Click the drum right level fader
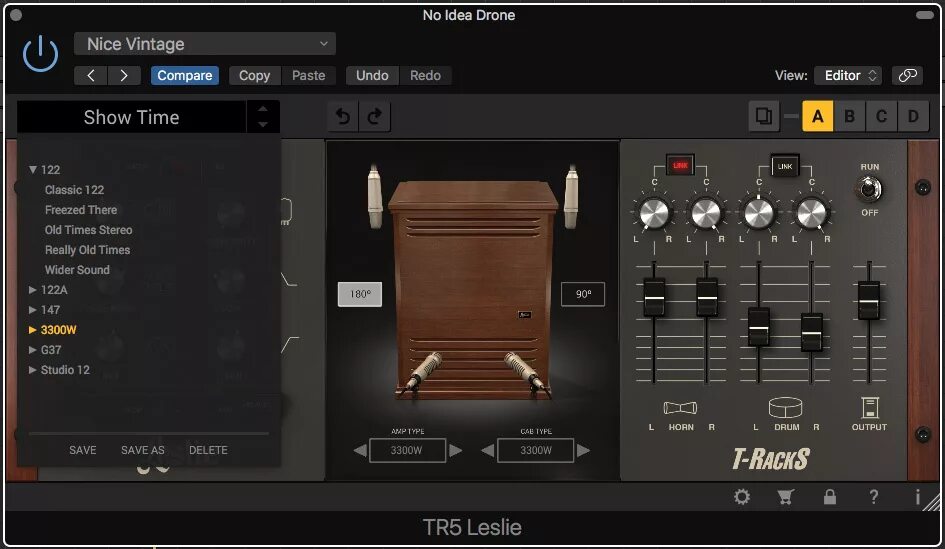The height and width of the screenshot is (549, 945). click(811, 332)
